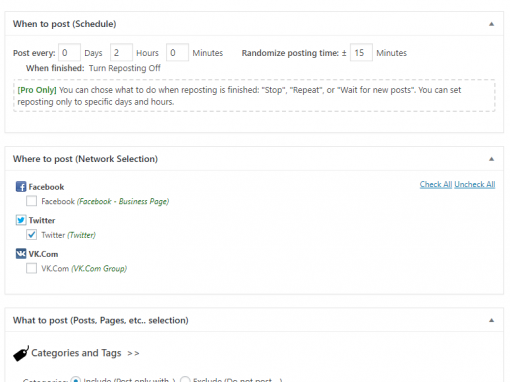Click the Check All link
Image resolution: width=510 pixels, height=382 pixels.
pyautogui.click(x=436, y=184)
